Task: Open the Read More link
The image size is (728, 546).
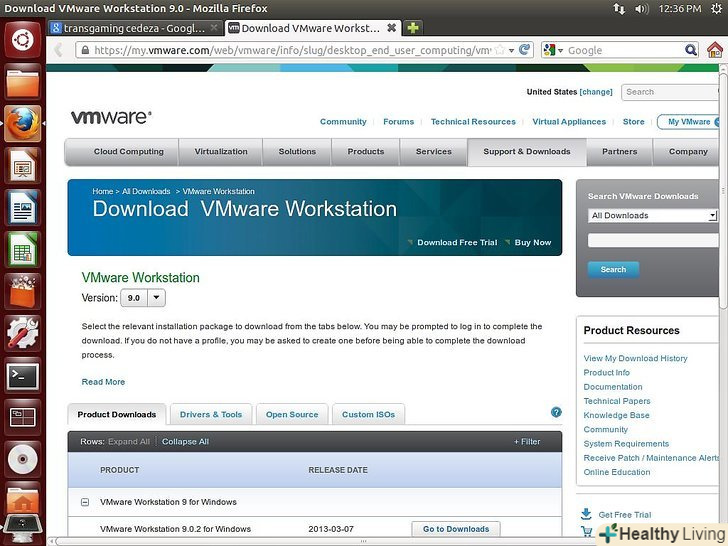Action: coord(103,382)
